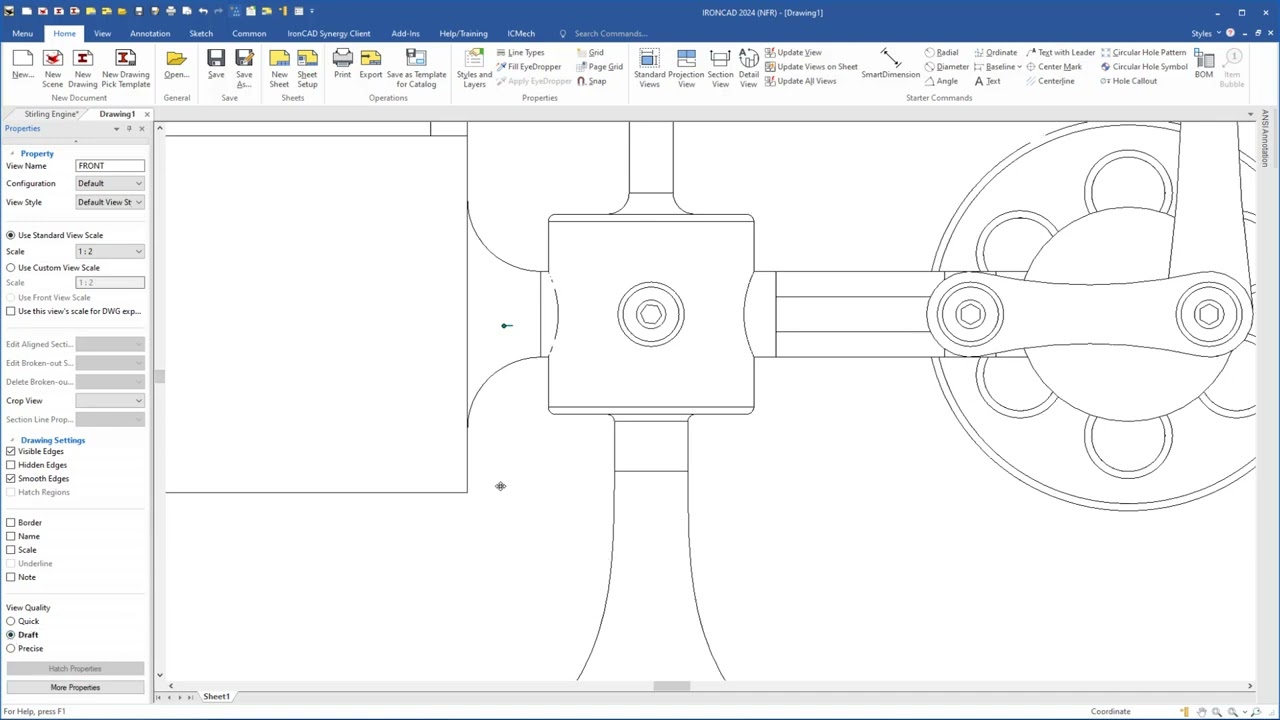The height and width of the screenshot is (720, 1280).
Task: Toggle Hidden Edges checkbox
Action: coord(11,465)
